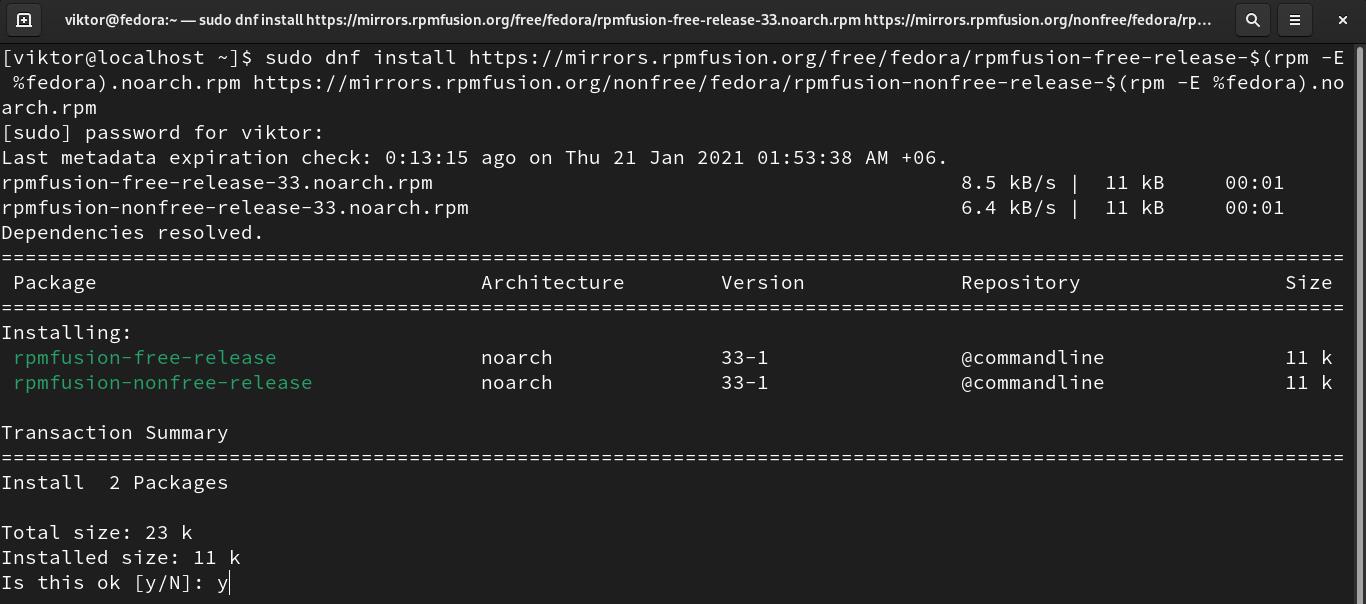Click the 'Install 2 Packages' line
The height and width of the screenshot is (604, 1366).
115,483
